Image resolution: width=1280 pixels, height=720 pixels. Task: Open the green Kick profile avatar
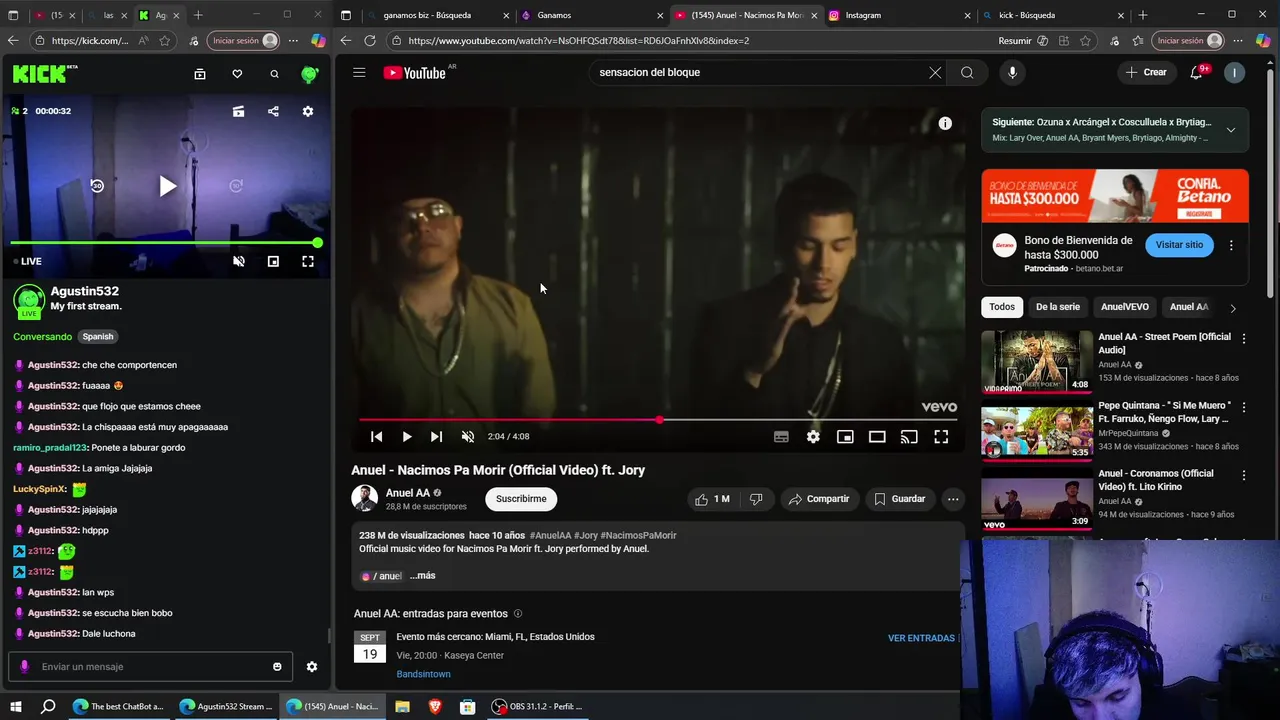coord(310,74)
